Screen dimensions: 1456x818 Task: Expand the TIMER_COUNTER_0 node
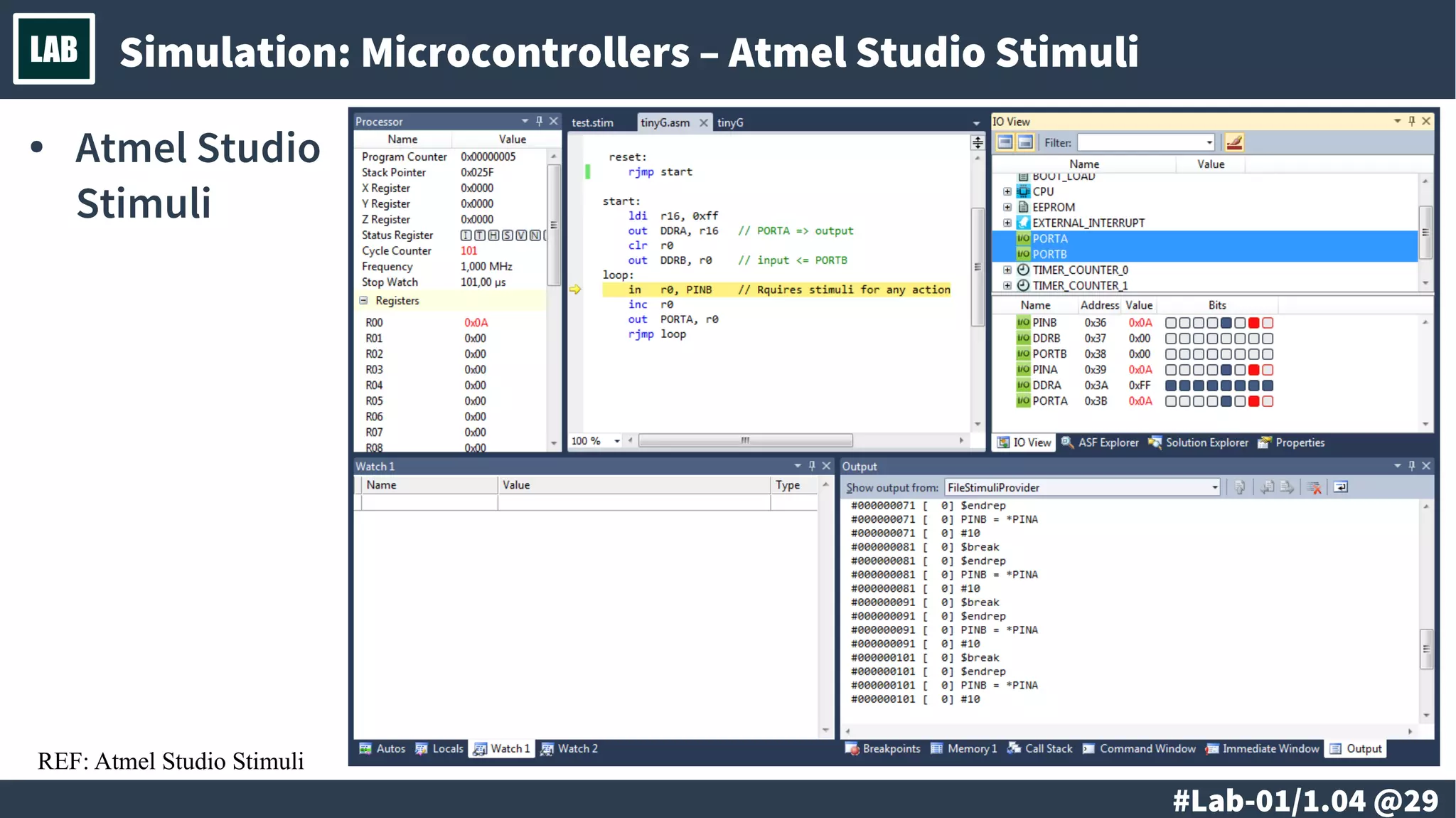1007,270
